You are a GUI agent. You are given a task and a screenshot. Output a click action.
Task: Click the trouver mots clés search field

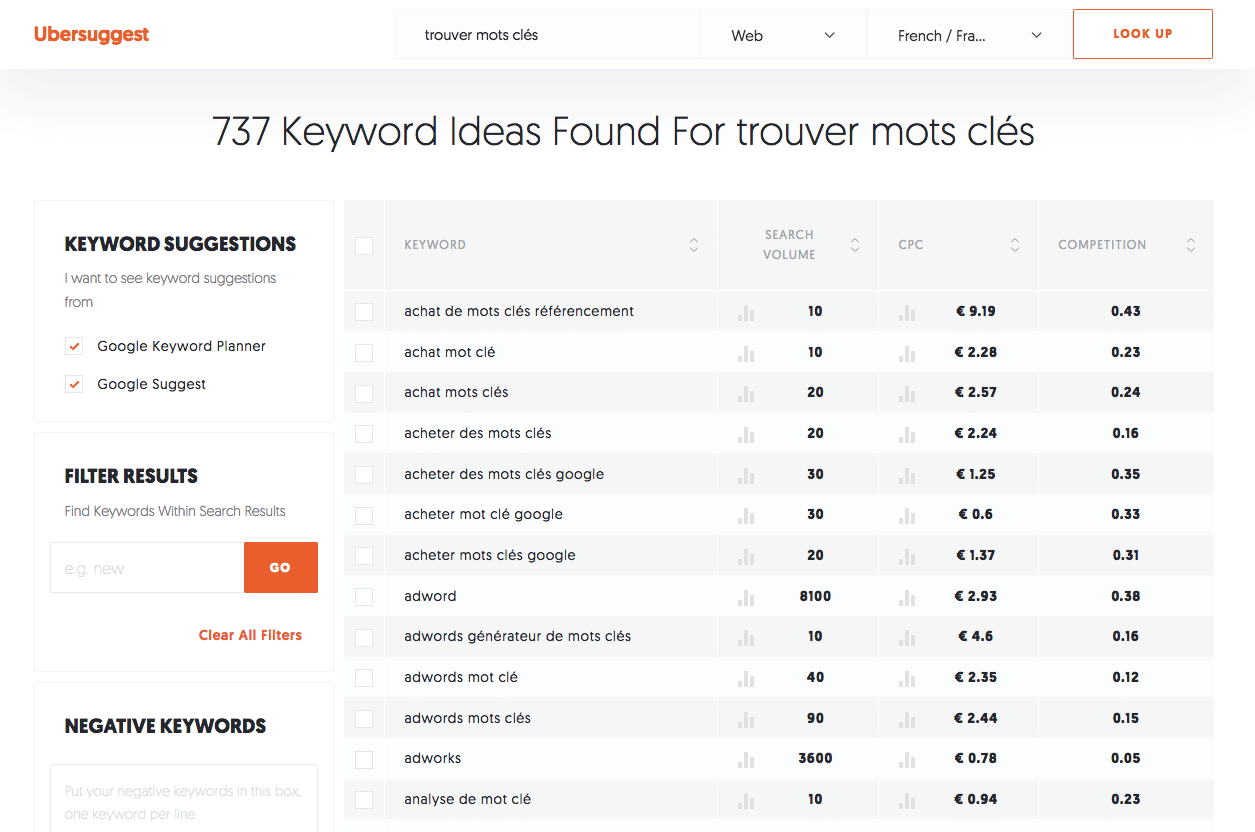[547, 35]
